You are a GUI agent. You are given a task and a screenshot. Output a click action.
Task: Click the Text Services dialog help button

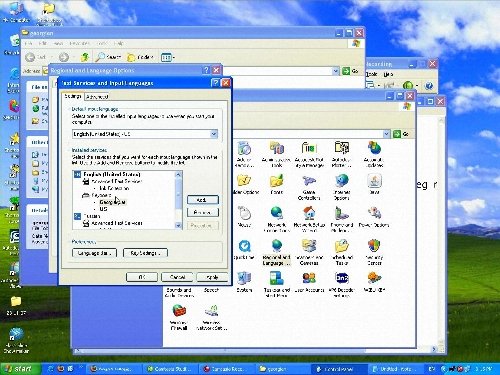tap(216, 83)
